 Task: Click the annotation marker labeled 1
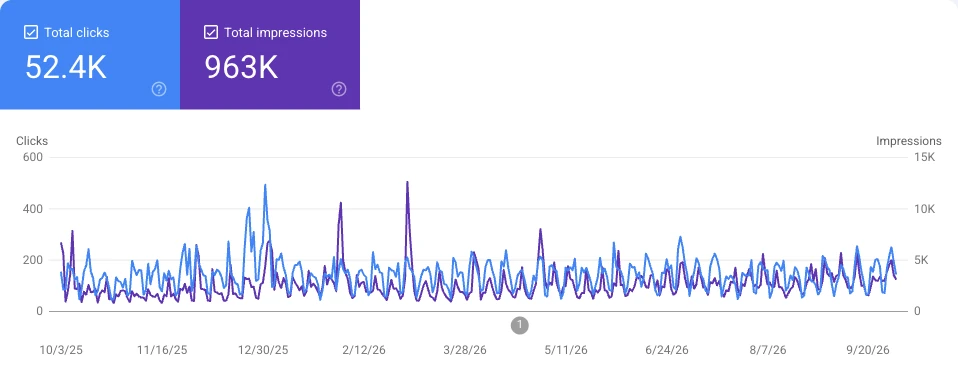(x=519, y=325)
